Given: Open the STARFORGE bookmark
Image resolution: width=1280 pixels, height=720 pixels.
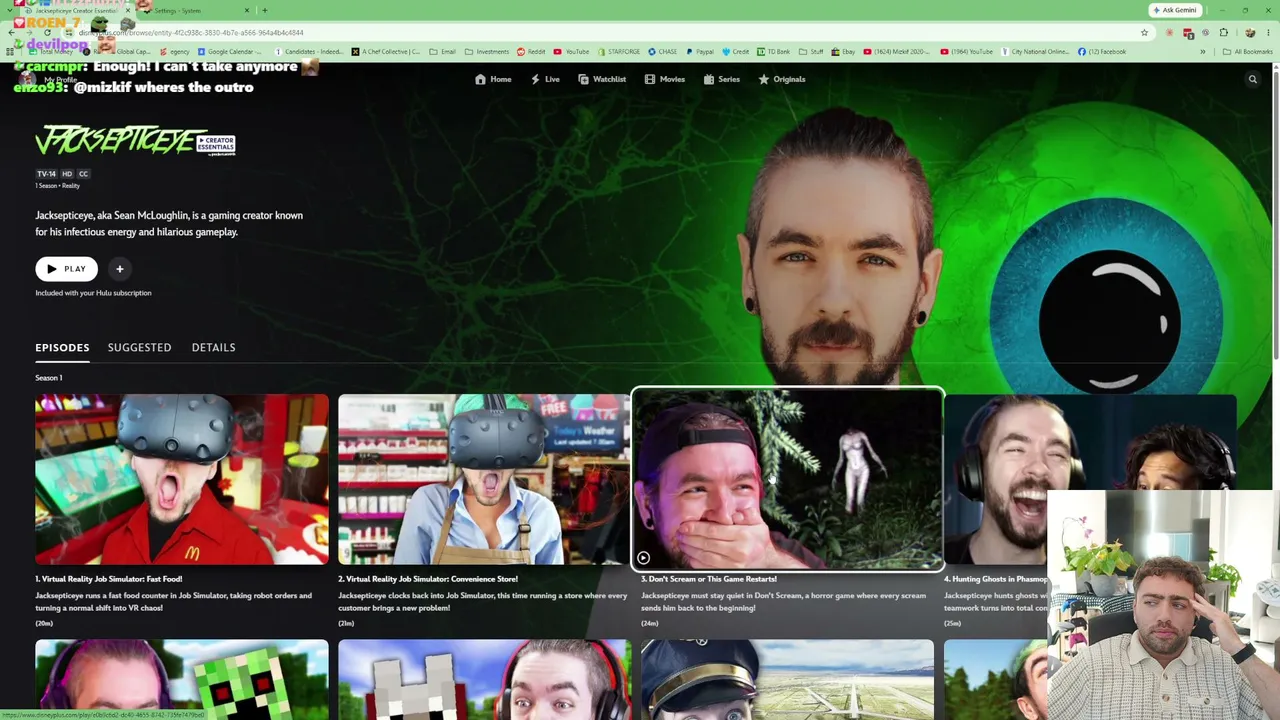Looking at the screenshot, I should click(619, 52).
